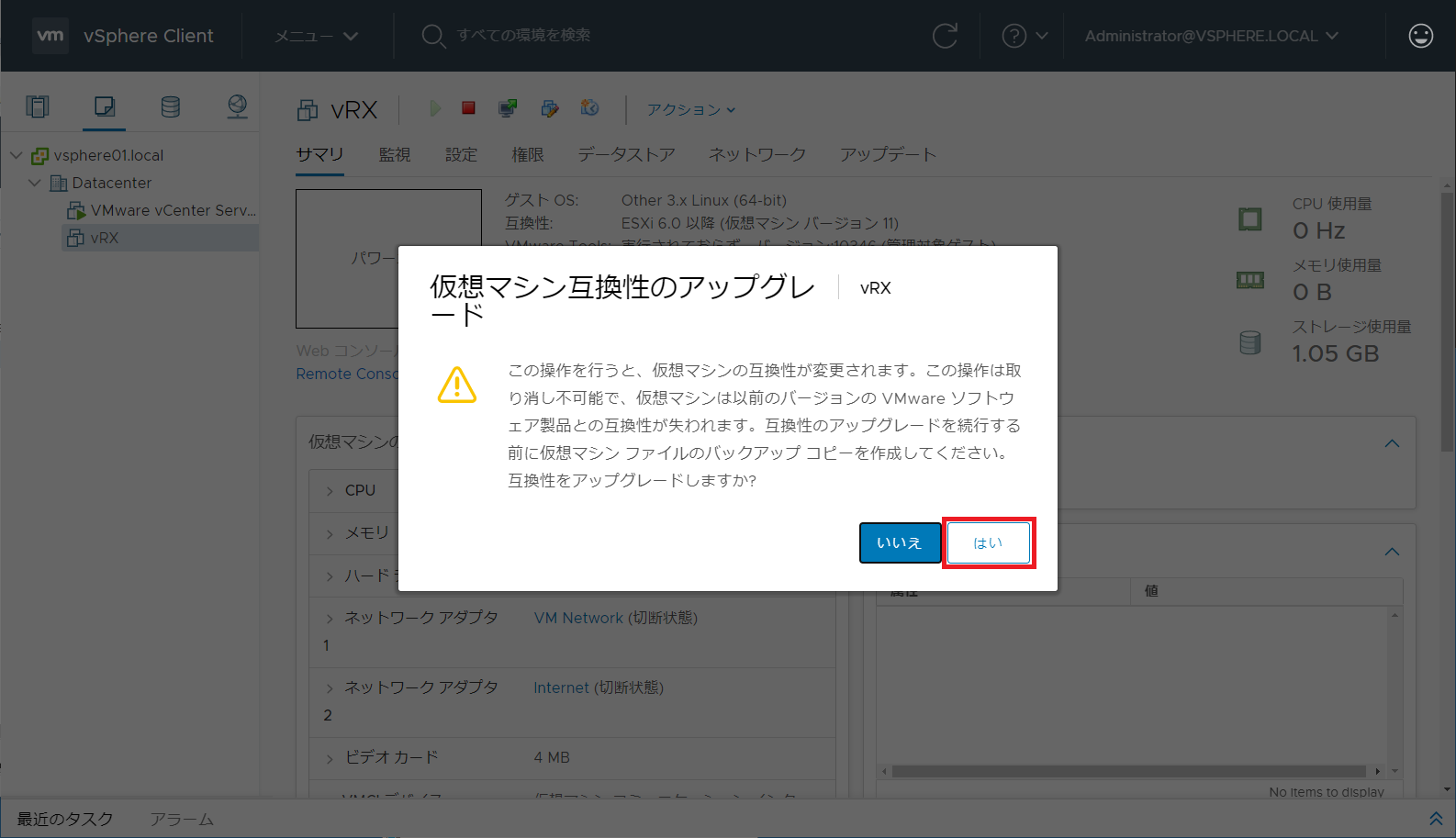The width and height of the screenshot is (1456, 838).
Task: Click the vRX virtual machine title icon
Action: [x=308, y=110]
